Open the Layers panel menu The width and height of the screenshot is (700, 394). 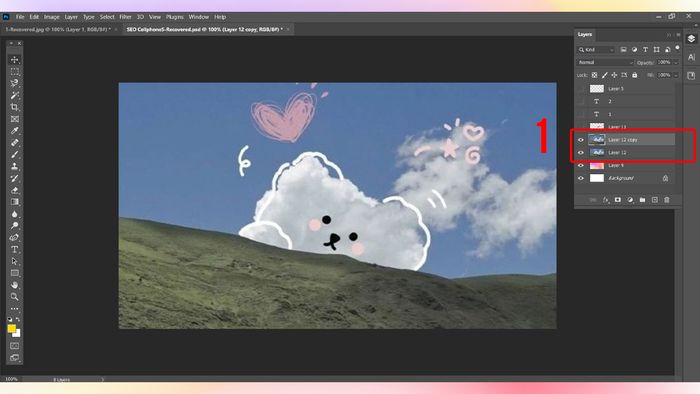678,35
